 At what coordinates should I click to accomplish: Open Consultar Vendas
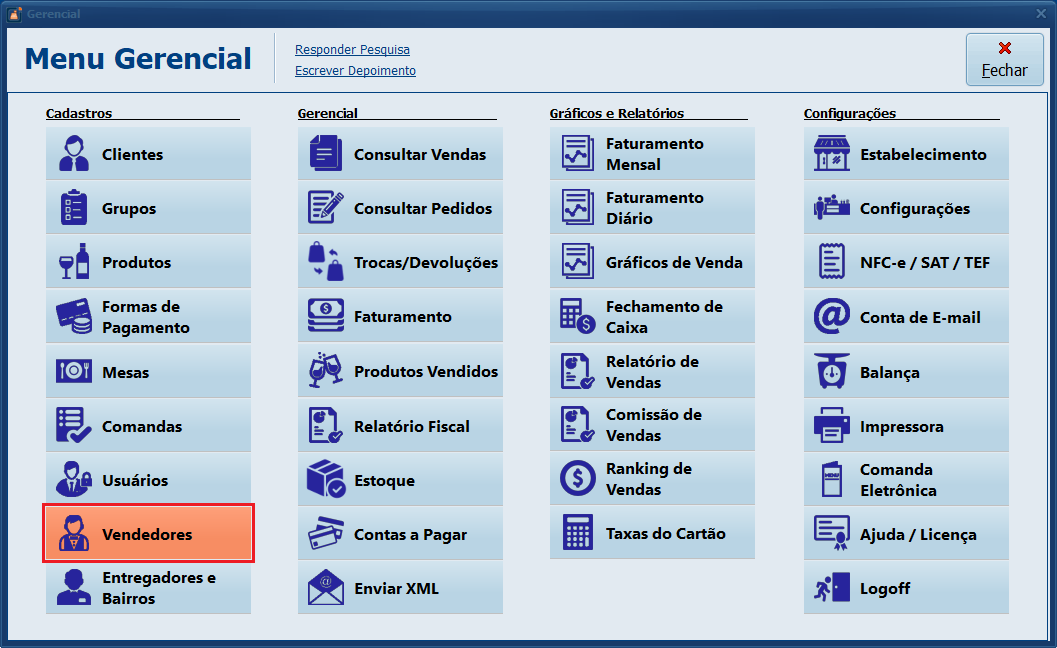pos(400,154)
